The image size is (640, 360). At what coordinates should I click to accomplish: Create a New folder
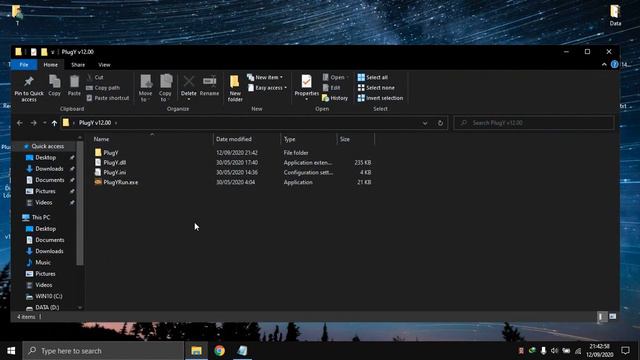[235, 88]
